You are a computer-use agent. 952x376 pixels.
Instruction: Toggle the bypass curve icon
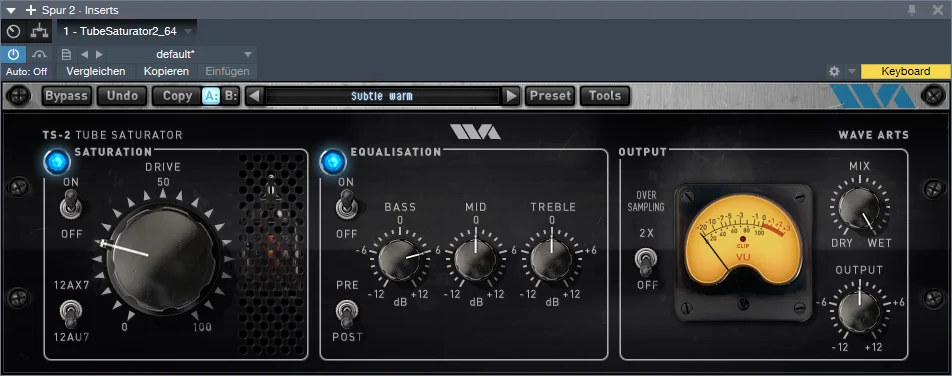40,55
